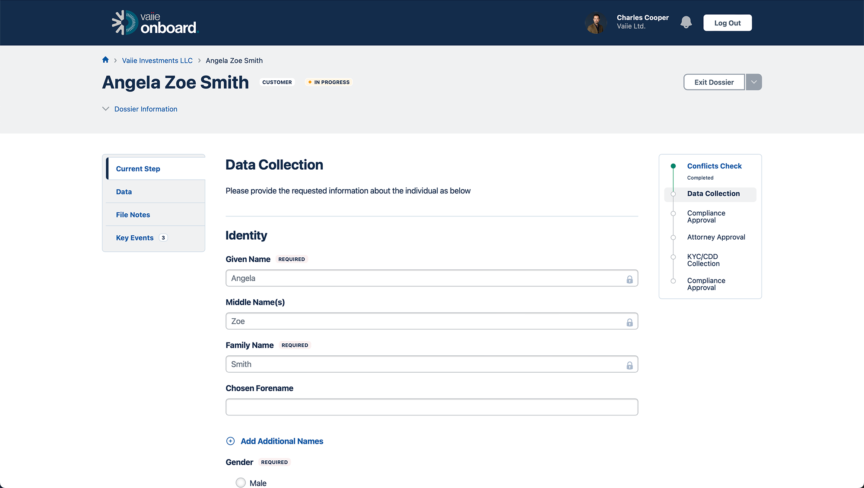864x488 pixels.
Task: Click the home icon in breadcrumb
Action: (x=106, y=60)
